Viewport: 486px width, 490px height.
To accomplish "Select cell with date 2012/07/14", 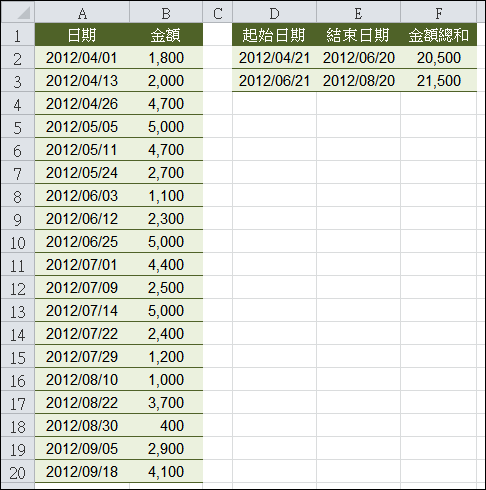I will click(x=82, y=311).
